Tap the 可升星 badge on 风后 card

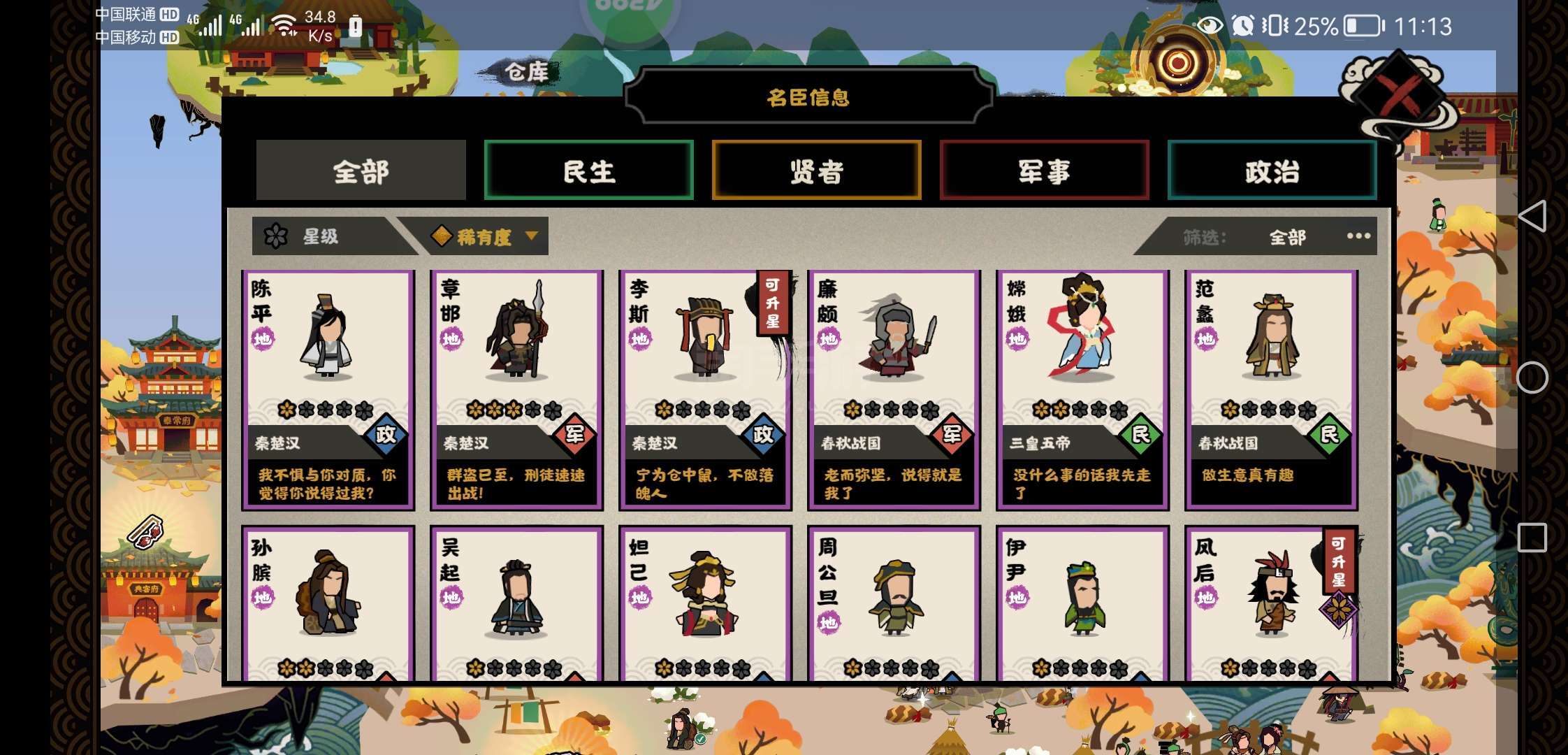coord(1339,561)
